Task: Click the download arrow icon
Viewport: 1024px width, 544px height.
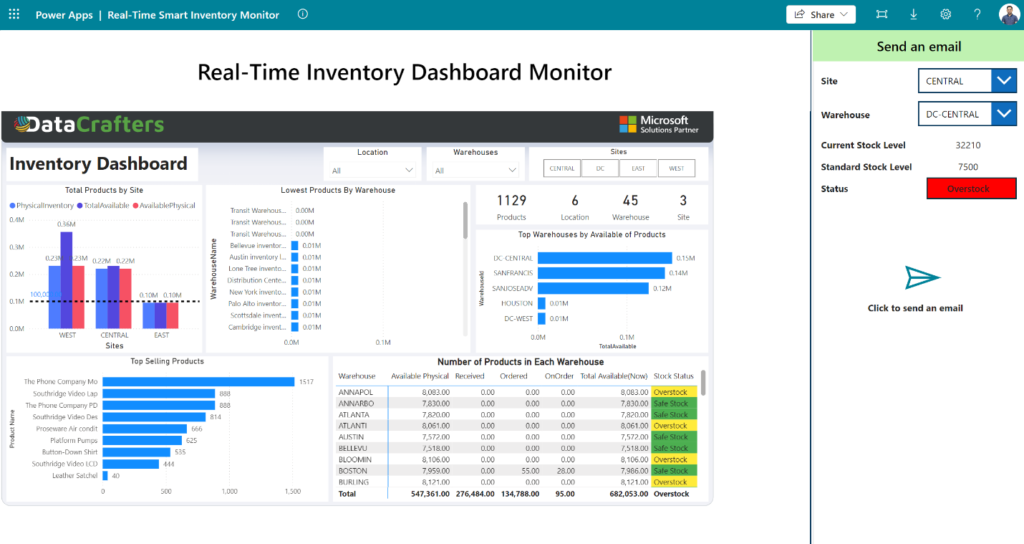Action: click(x=914, y=14)
